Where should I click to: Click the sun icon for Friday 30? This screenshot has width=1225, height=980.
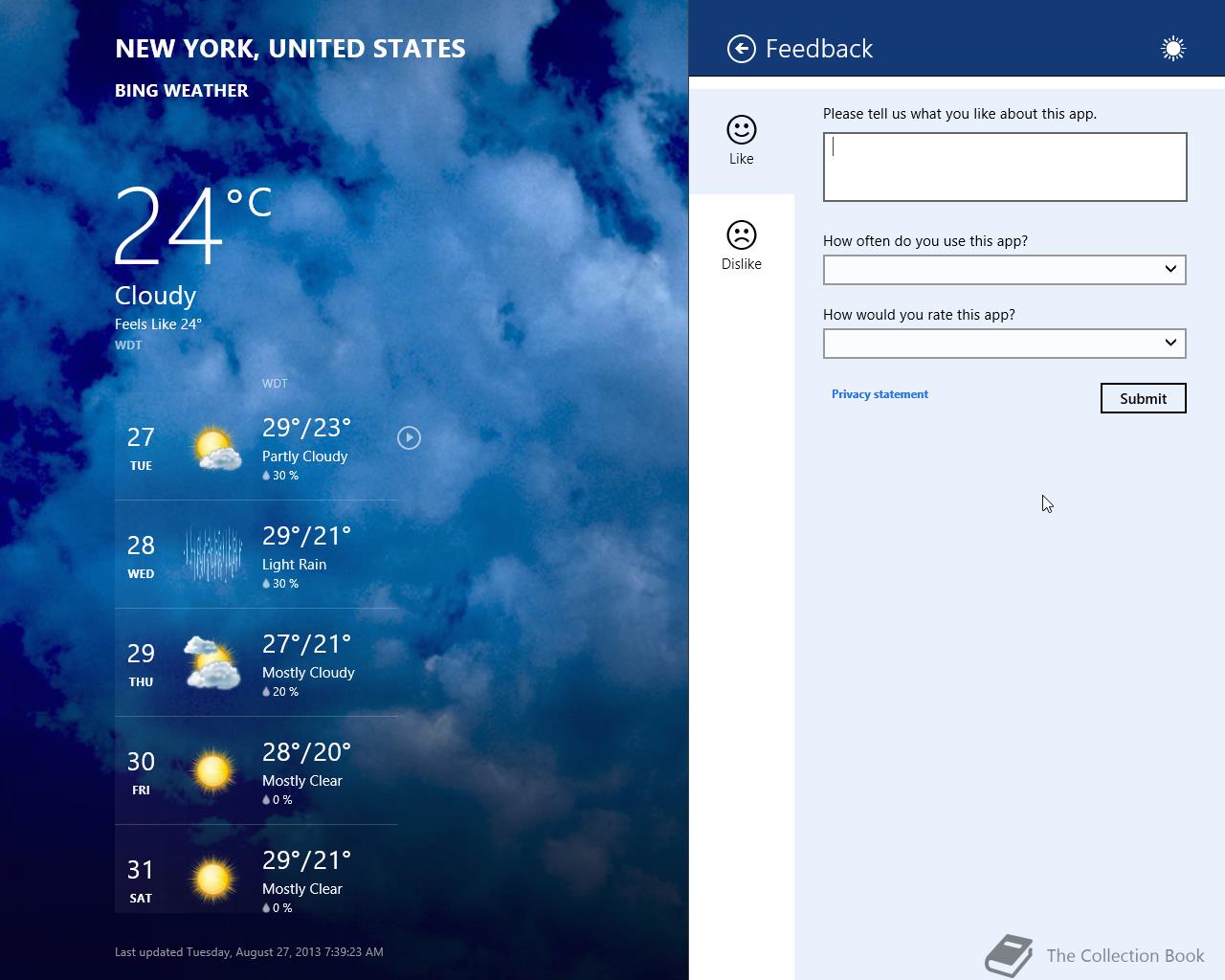click(212, 770)
